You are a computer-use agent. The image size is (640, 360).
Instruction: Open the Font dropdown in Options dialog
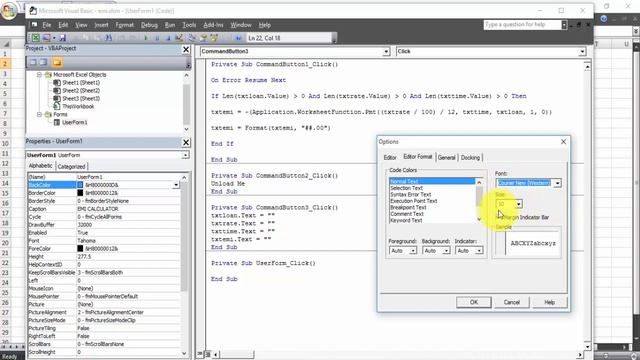point(557,183)
